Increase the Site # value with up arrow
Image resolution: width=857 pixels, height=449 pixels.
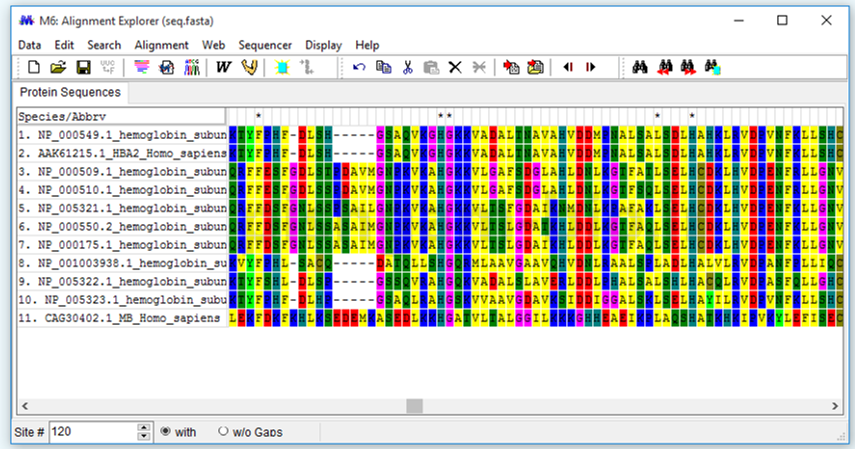coord(144,427)
